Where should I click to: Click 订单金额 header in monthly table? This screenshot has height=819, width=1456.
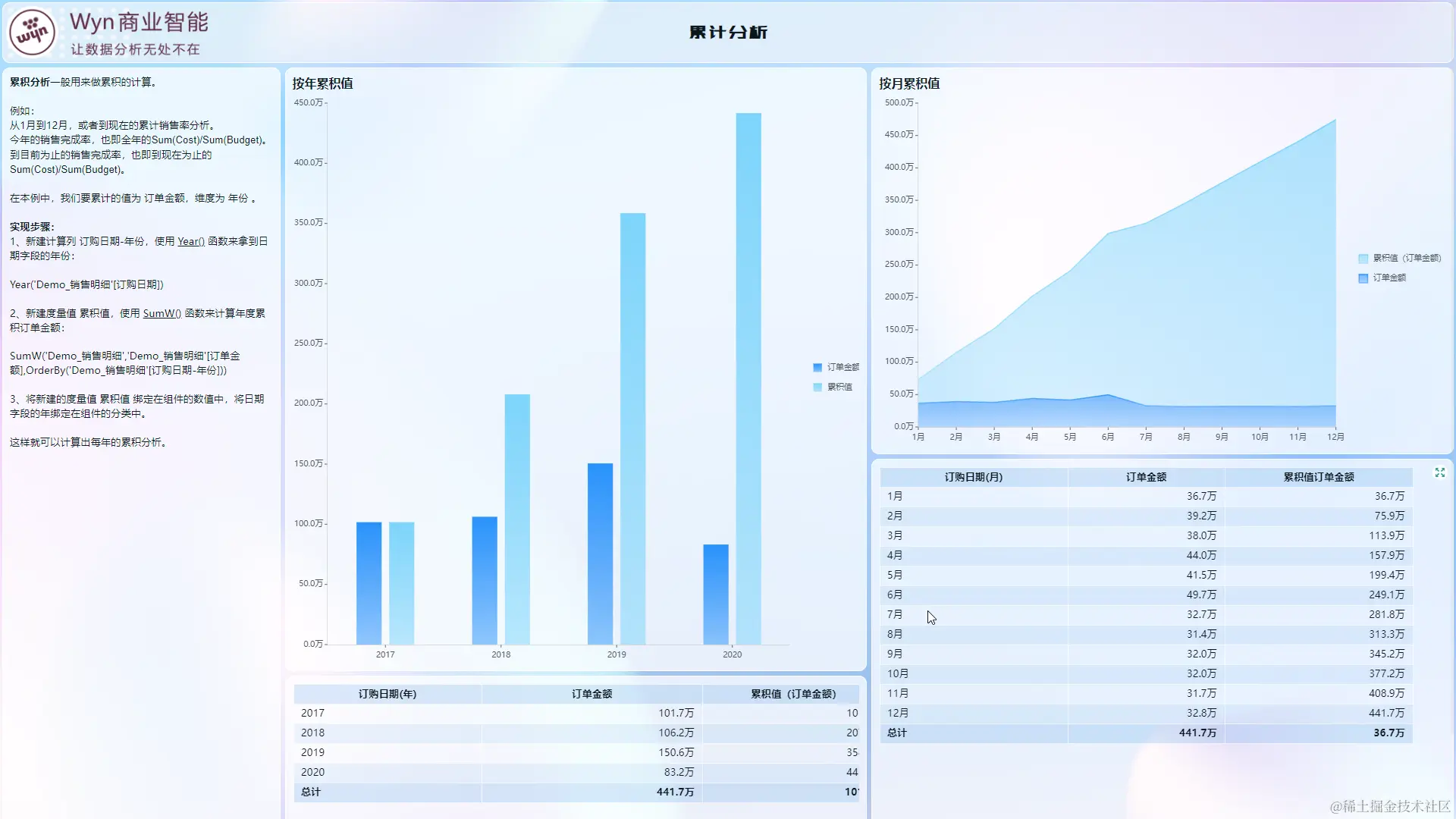click(x=1146, y=477)
